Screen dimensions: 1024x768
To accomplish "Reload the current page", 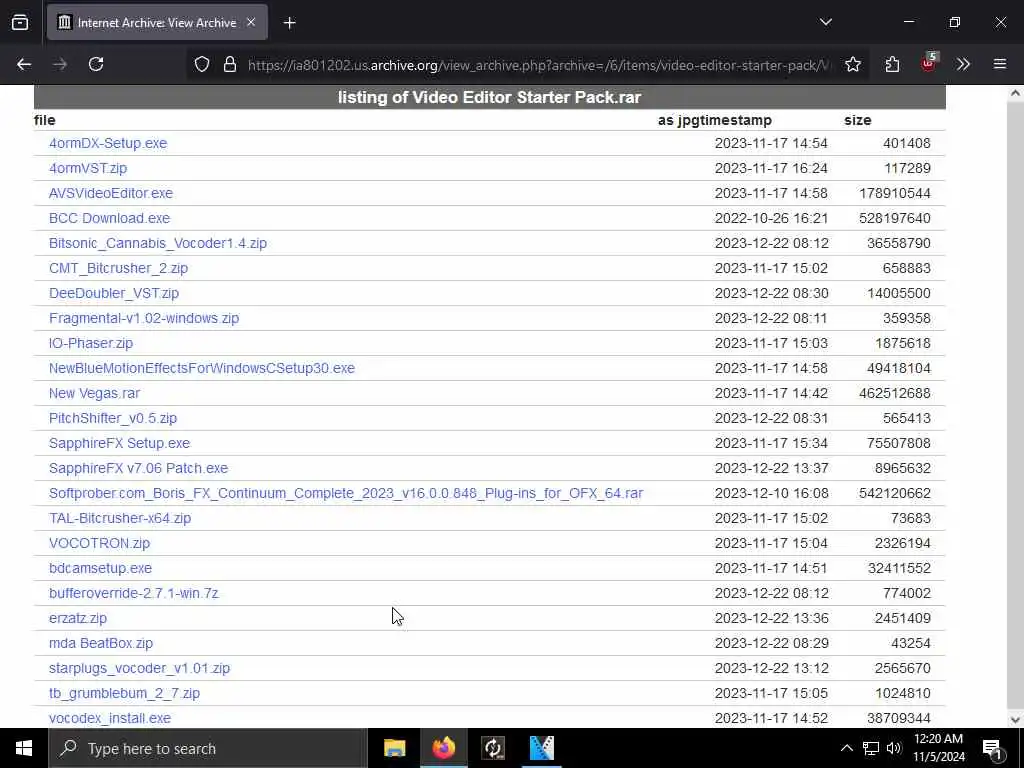I will click(96, 64).
